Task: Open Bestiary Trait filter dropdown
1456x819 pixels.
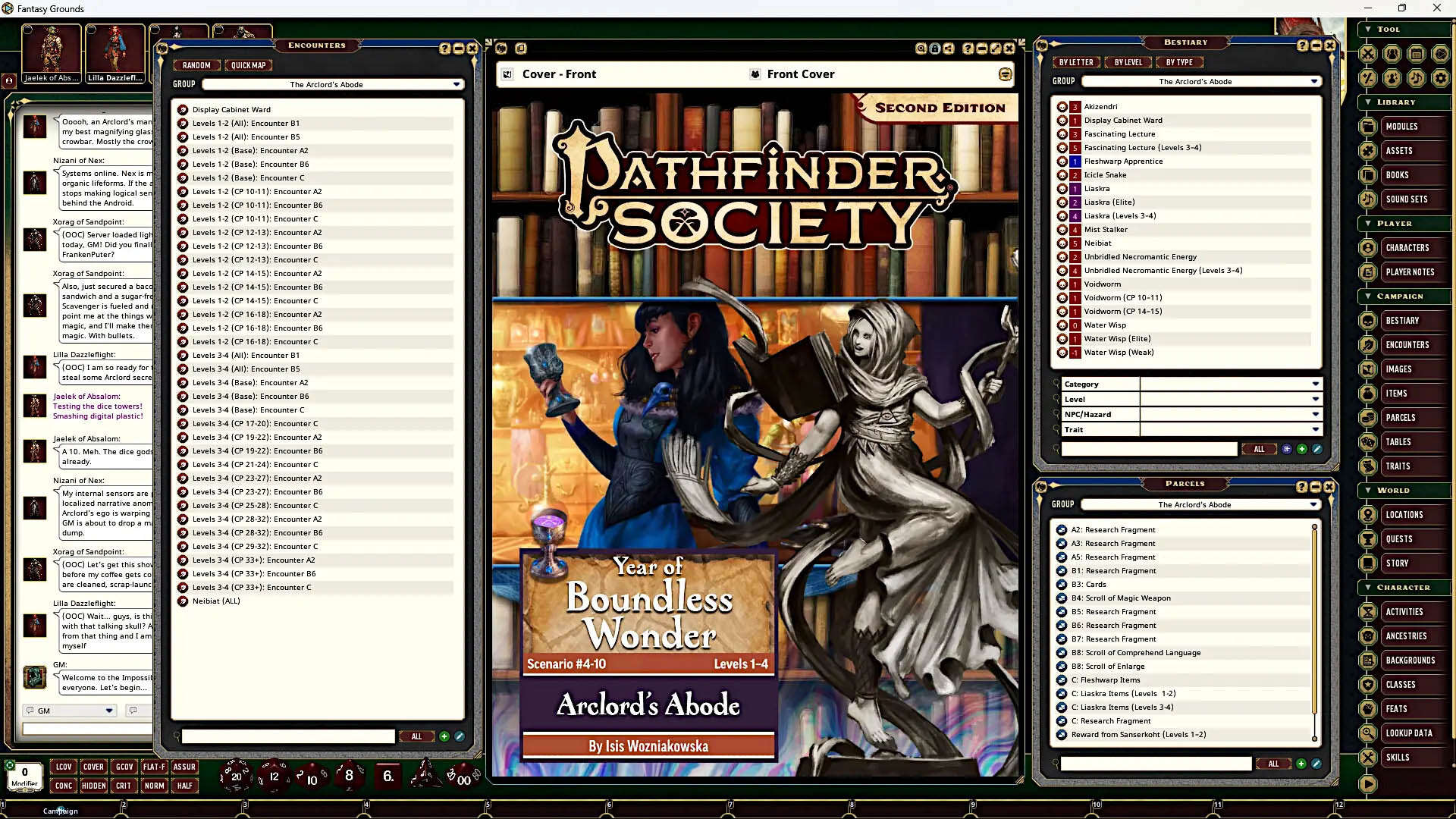Action: point(1232,429)
